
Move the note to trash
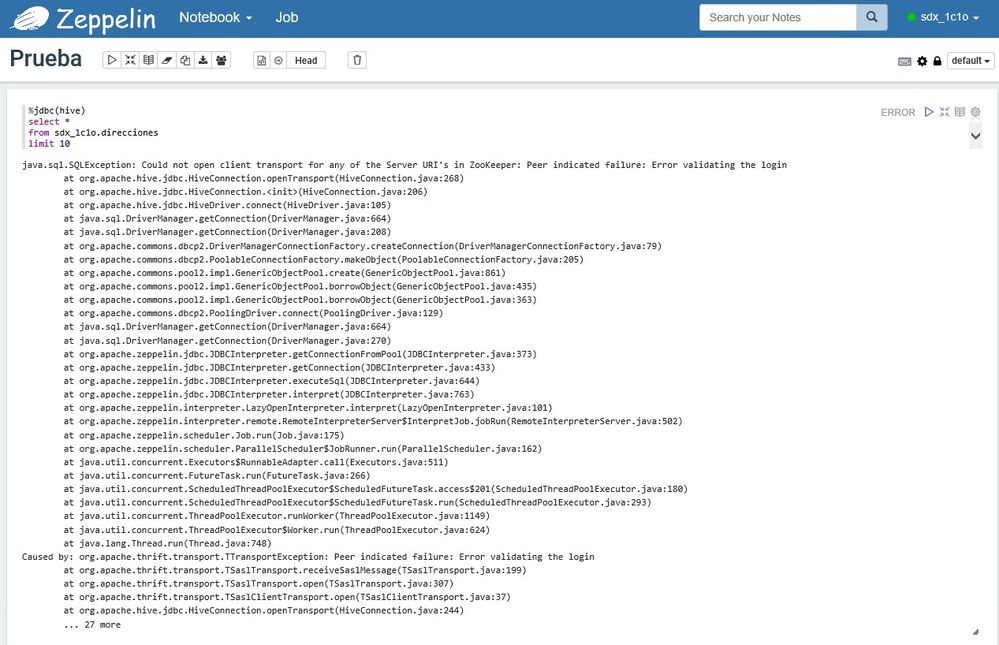pos(357,60)
